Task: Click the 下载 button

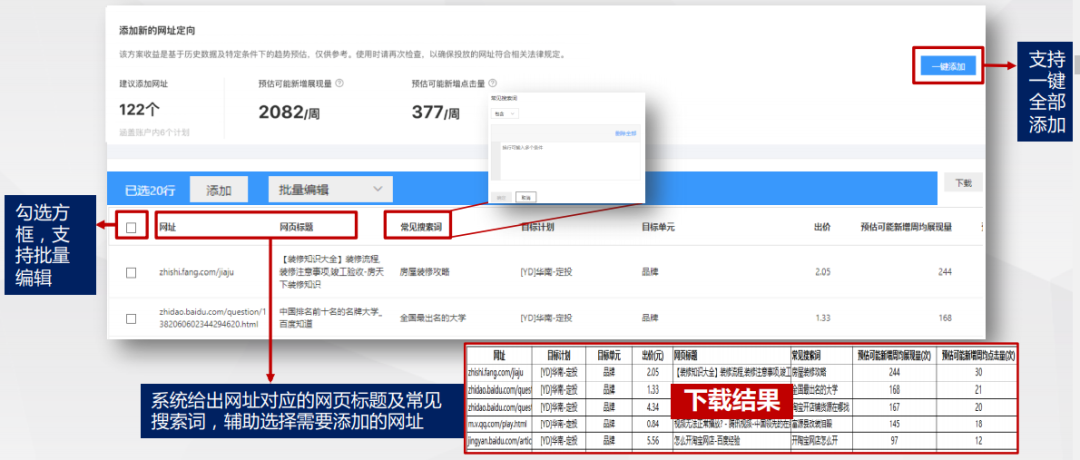Action: point(963,184)
